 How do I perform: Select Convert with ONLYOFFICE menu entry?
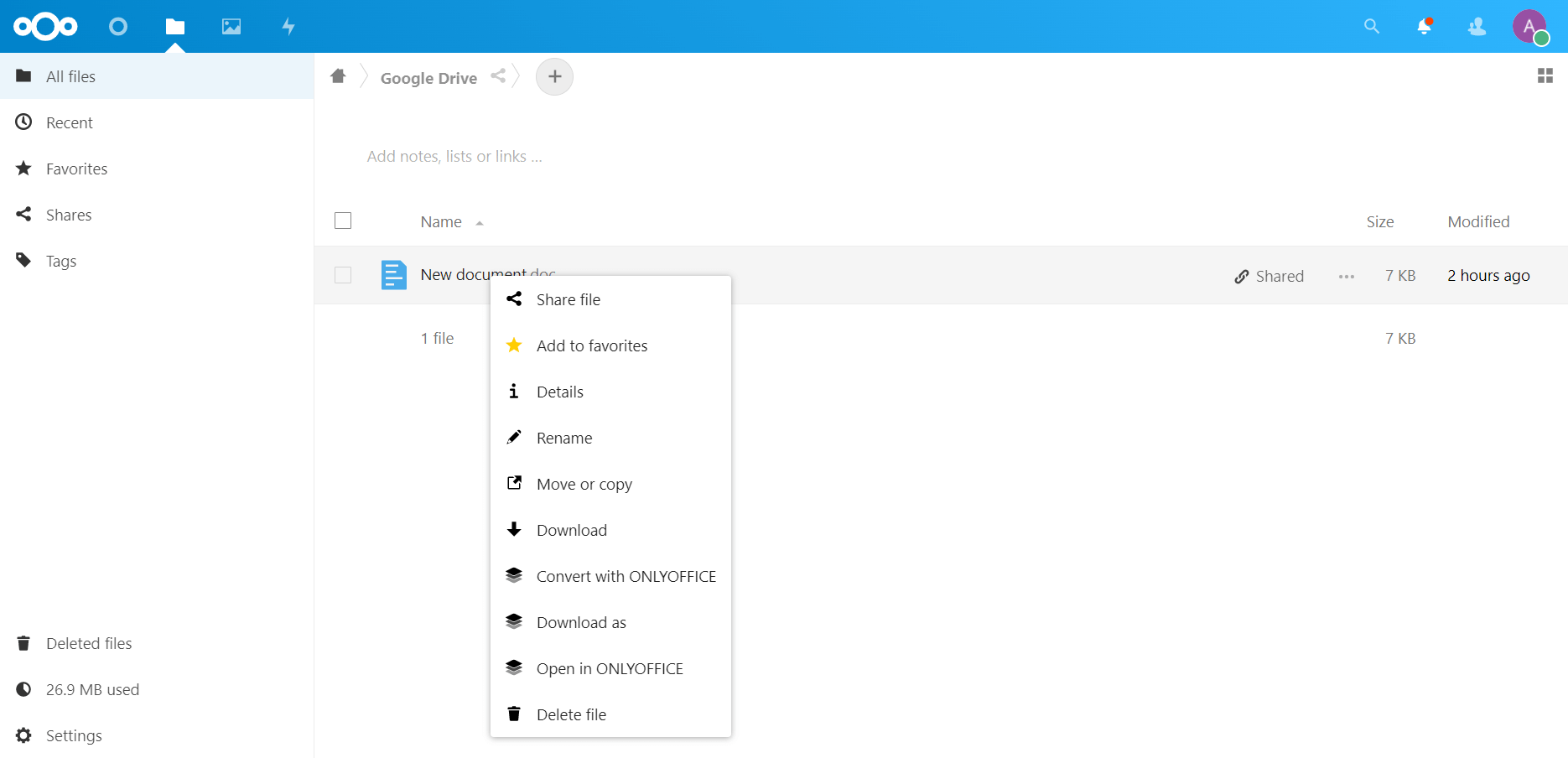tap(626, 576)
